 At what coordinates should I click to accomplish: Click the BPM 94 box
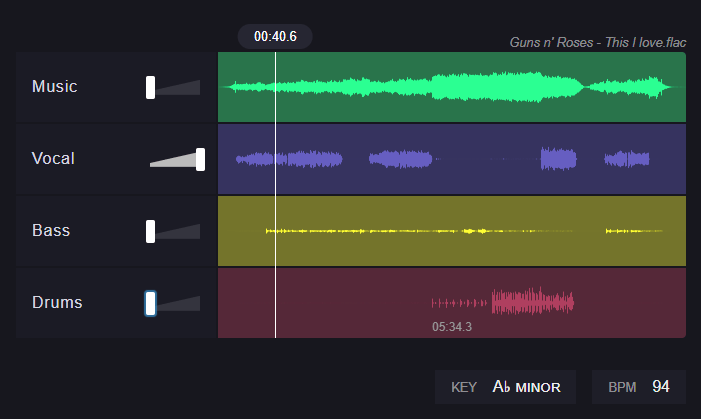[x=639, y=387]
